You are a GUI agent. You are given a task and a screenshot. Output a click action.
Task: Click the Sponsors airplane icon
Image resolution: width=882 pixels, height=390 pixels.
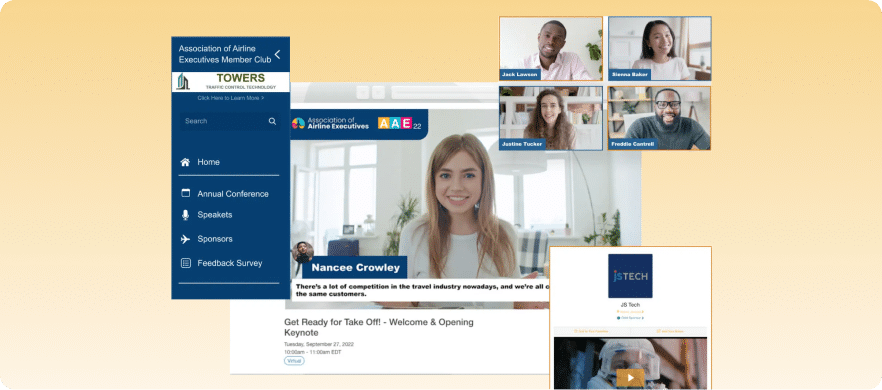(x=185, y=239)
